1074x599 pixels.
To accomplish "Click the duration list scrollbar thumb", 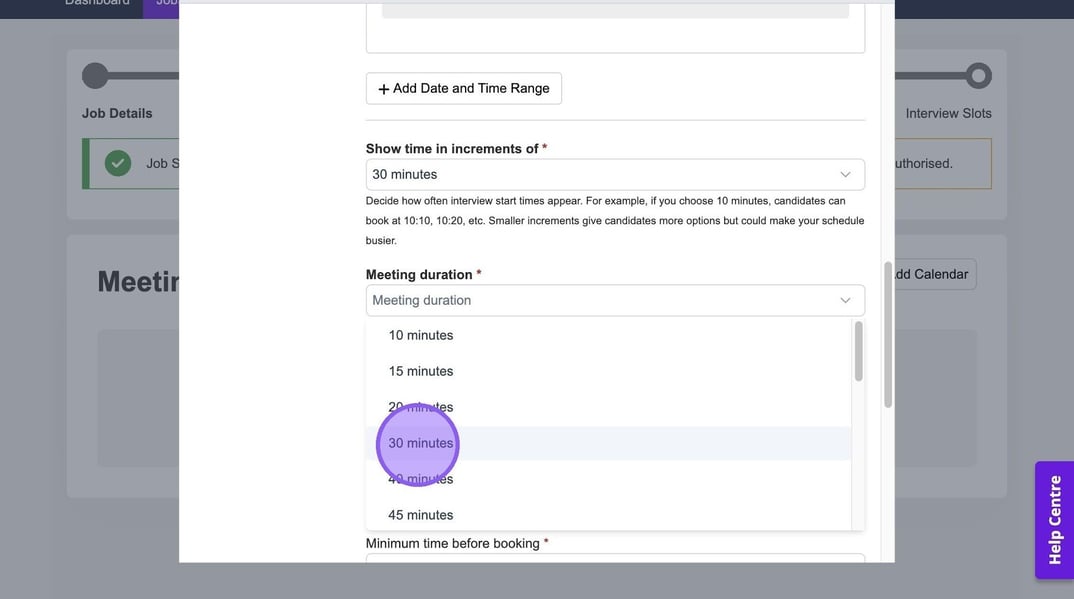I will [x=858, y=351].
